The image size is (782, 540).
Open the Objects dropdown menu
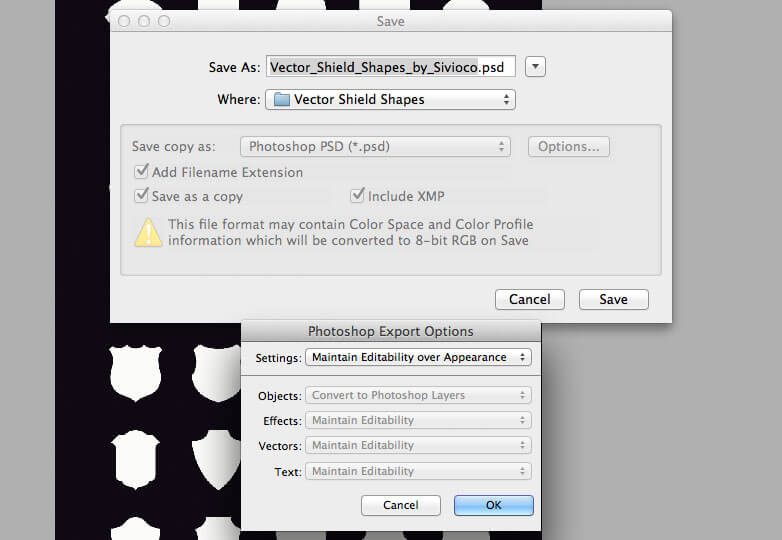click(418, 395)
